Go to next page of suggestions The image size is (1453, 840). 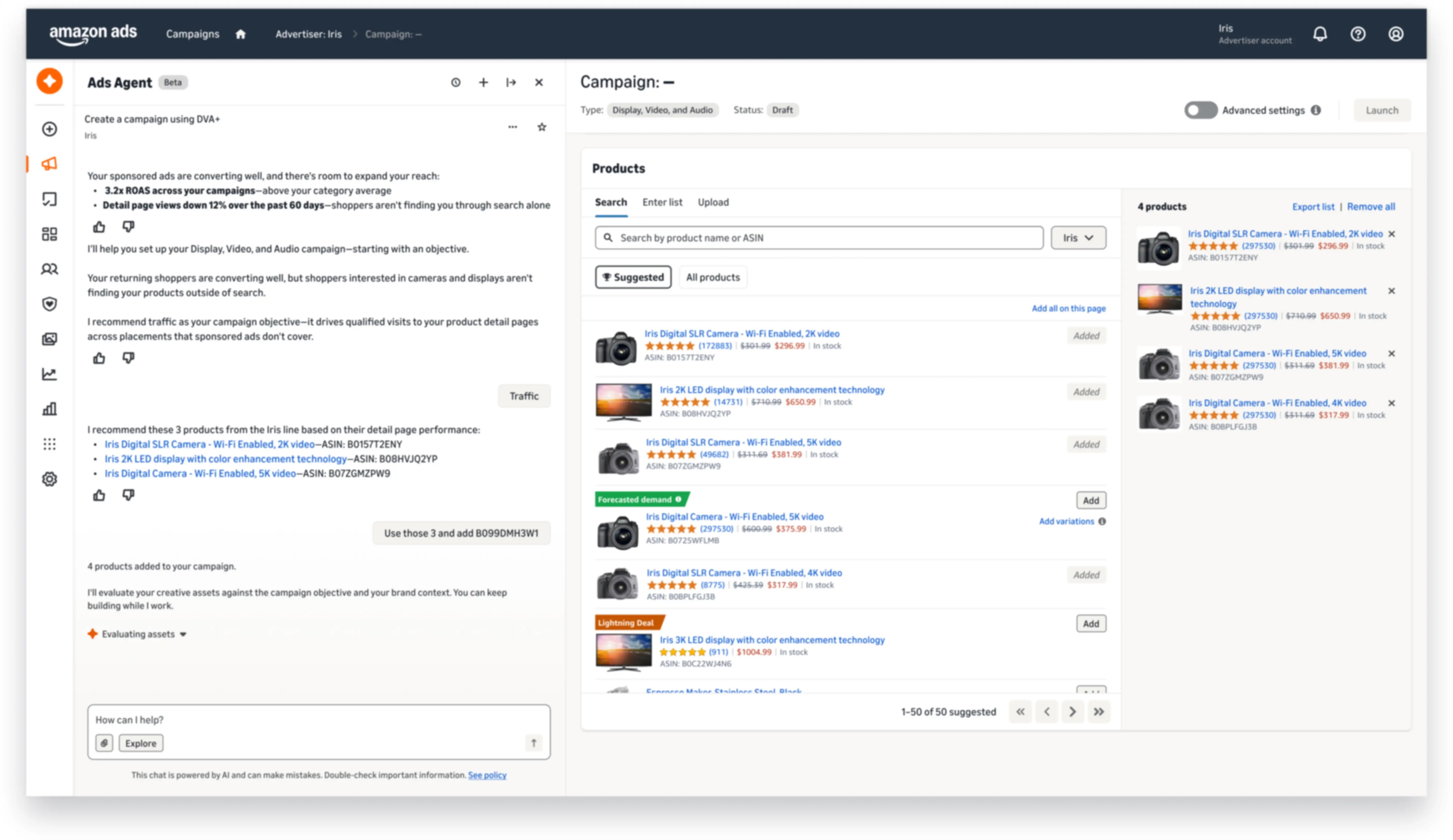pos(1072,712)
